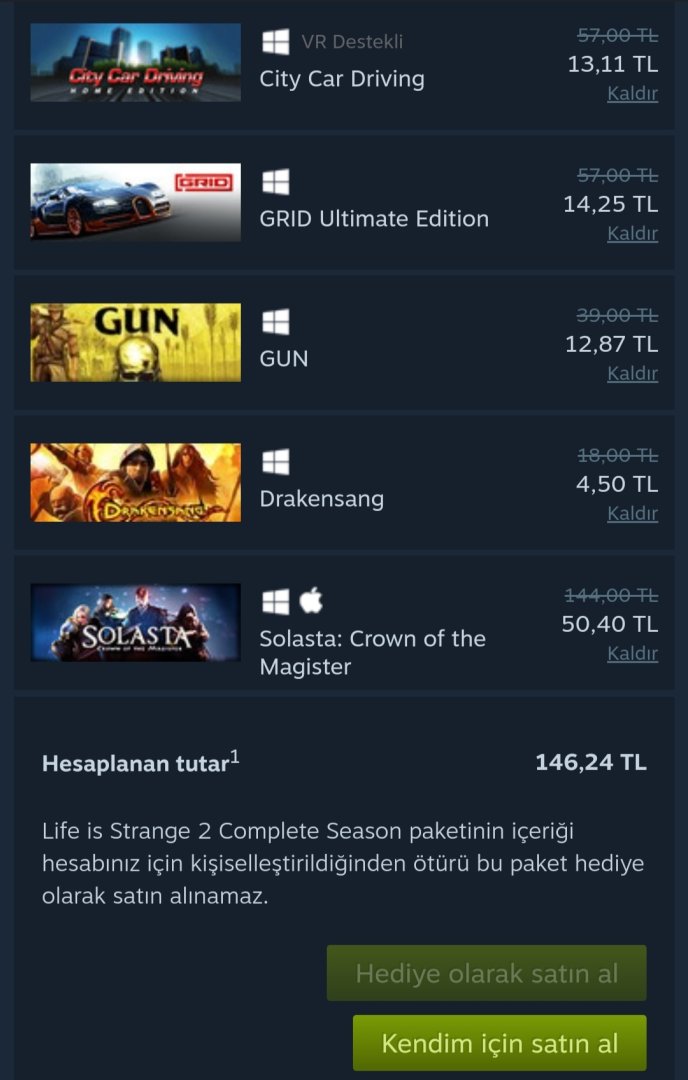Click the Windows icon above Drakensang title
This screenshot has width=688, height=1080.
tap(275, 462)
